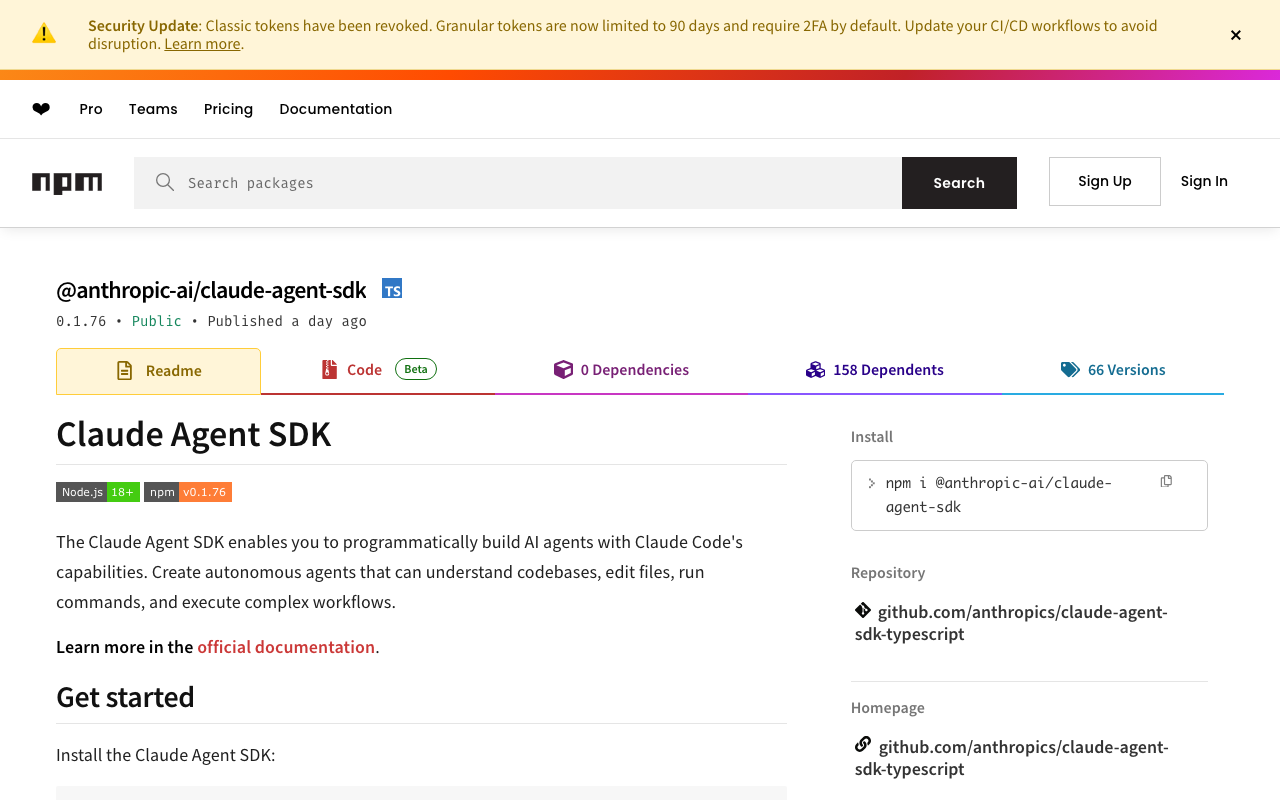
Task: Click the Beta label on Code tab
Action: pos(416,369)
